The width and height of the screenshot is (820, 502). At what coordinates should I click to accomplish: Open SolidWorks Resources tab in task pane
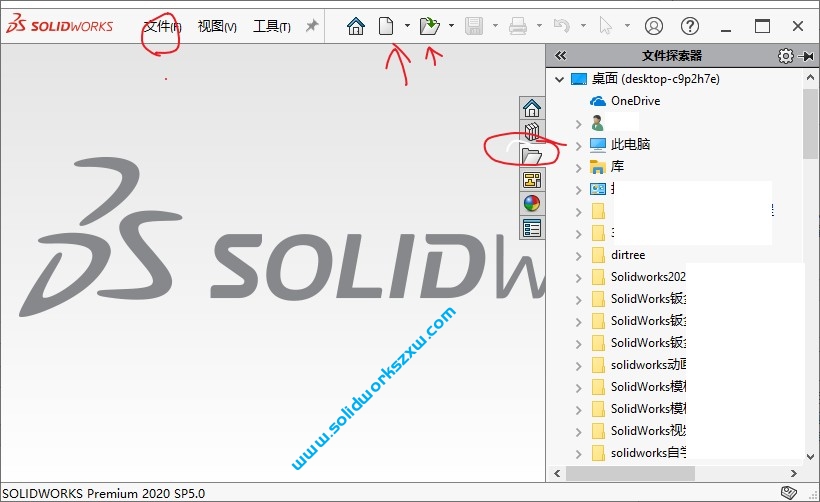coord(532,108)
